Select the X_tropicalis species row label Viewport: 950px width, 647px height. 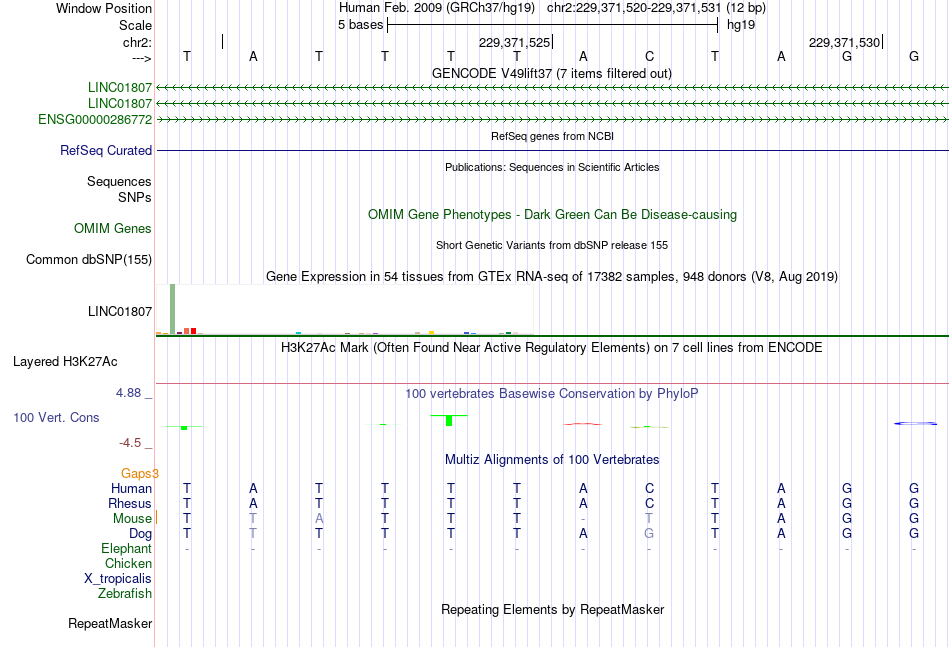pos(118,579)
